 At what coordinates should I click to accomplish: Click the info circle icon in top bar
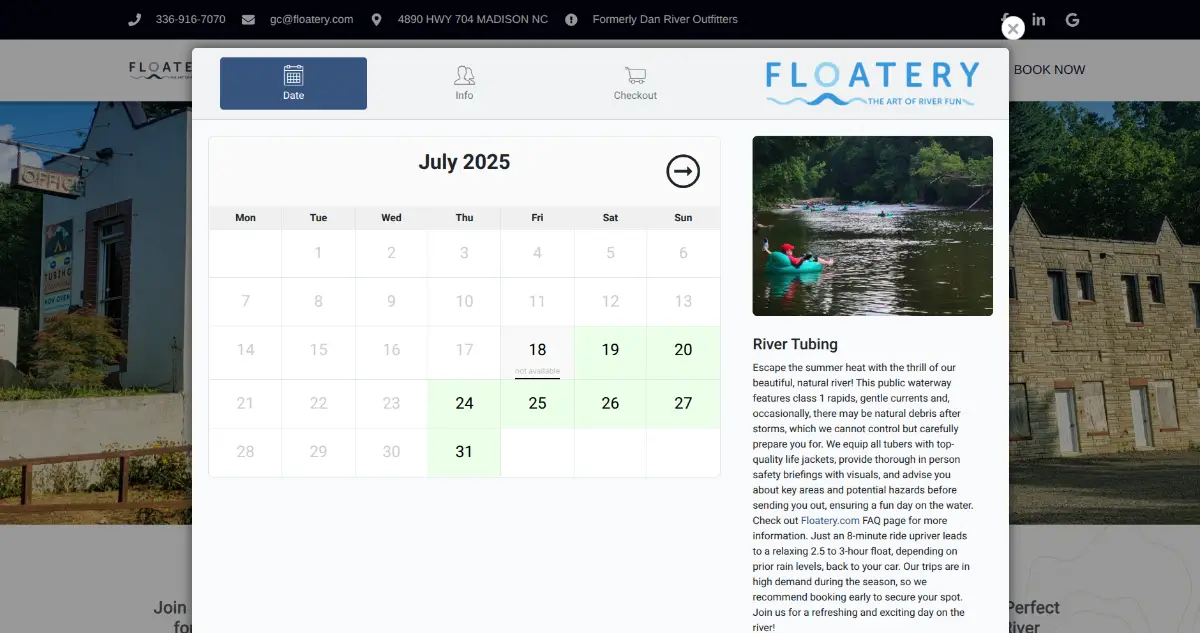(x=571, y=19)
